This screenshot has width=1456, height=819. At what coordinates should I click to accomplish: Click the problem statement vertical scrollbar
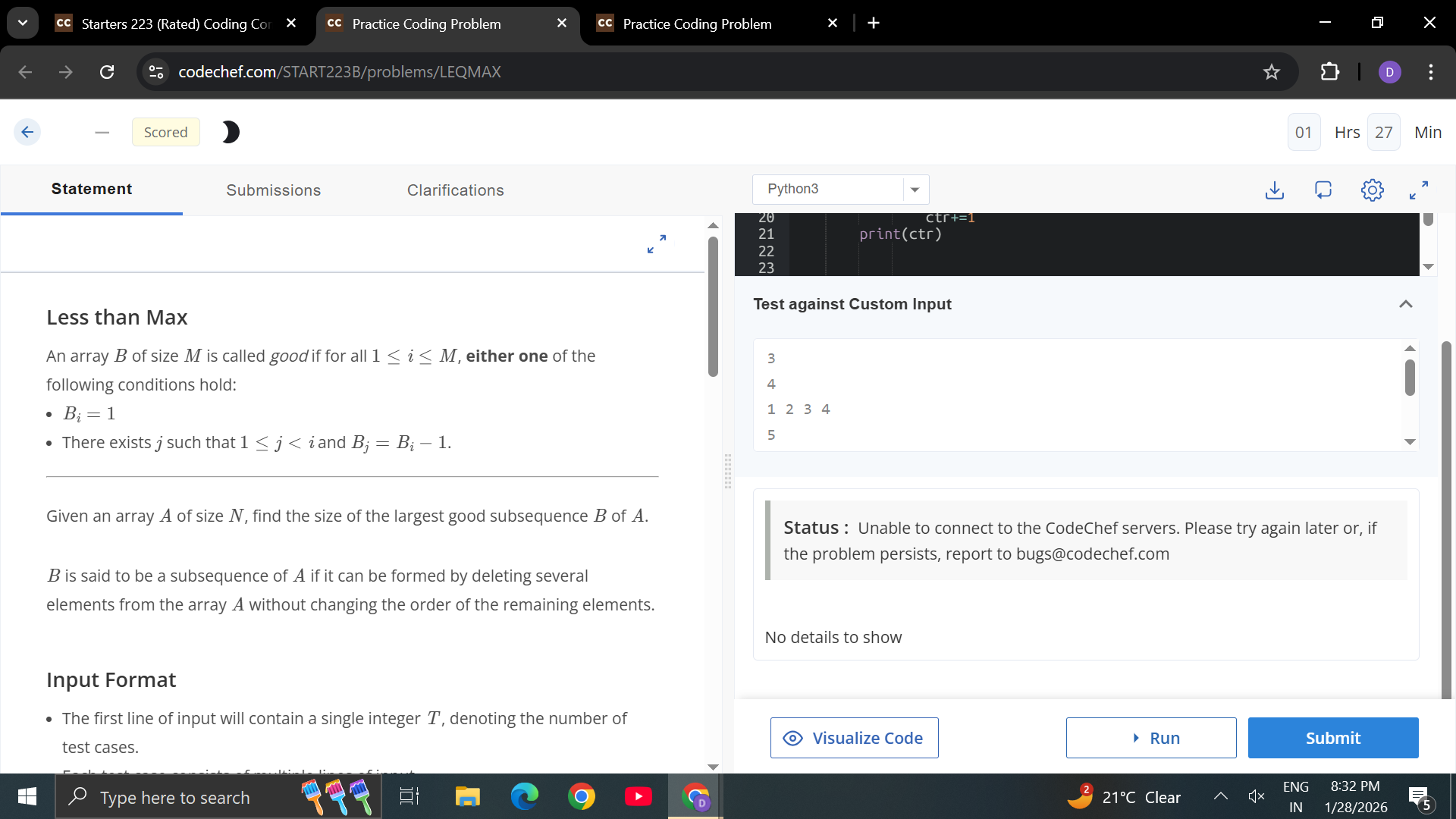[713, 306]
